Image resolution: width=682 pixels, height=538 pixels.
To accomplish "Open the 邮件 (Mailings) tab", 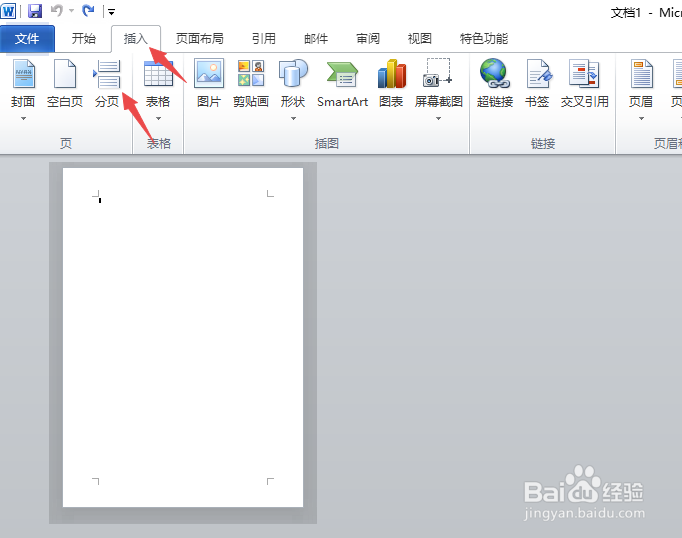I will click(316, 39).
